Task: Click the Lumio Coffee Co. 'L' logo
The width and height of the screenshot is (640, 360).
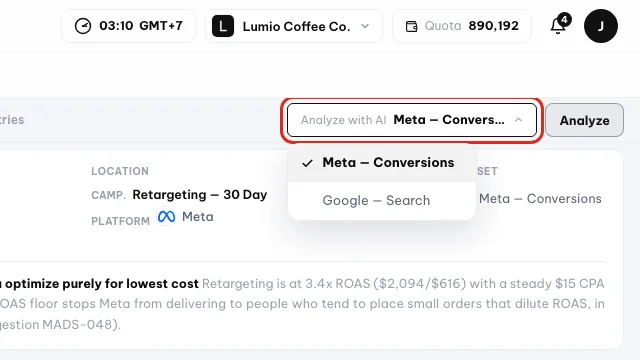Action: click(223, 26)
